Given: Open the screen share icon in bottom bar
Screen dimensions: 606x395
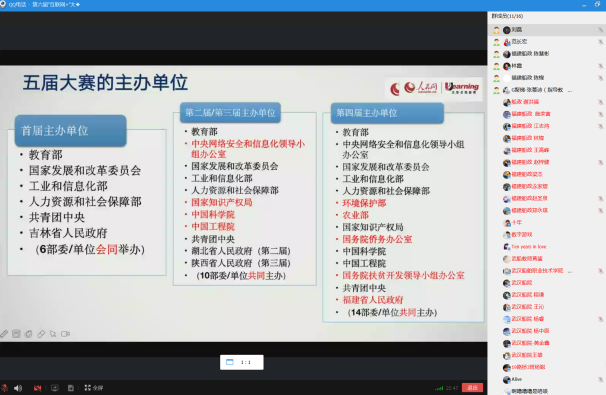Looking at the screenshot, I should pos(55,388).
